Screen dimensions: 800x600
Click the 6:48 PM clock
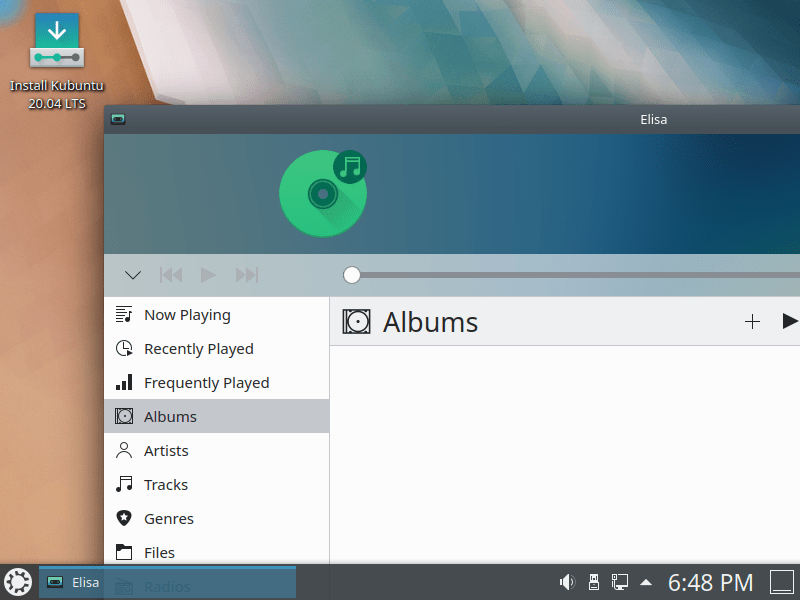710,582
